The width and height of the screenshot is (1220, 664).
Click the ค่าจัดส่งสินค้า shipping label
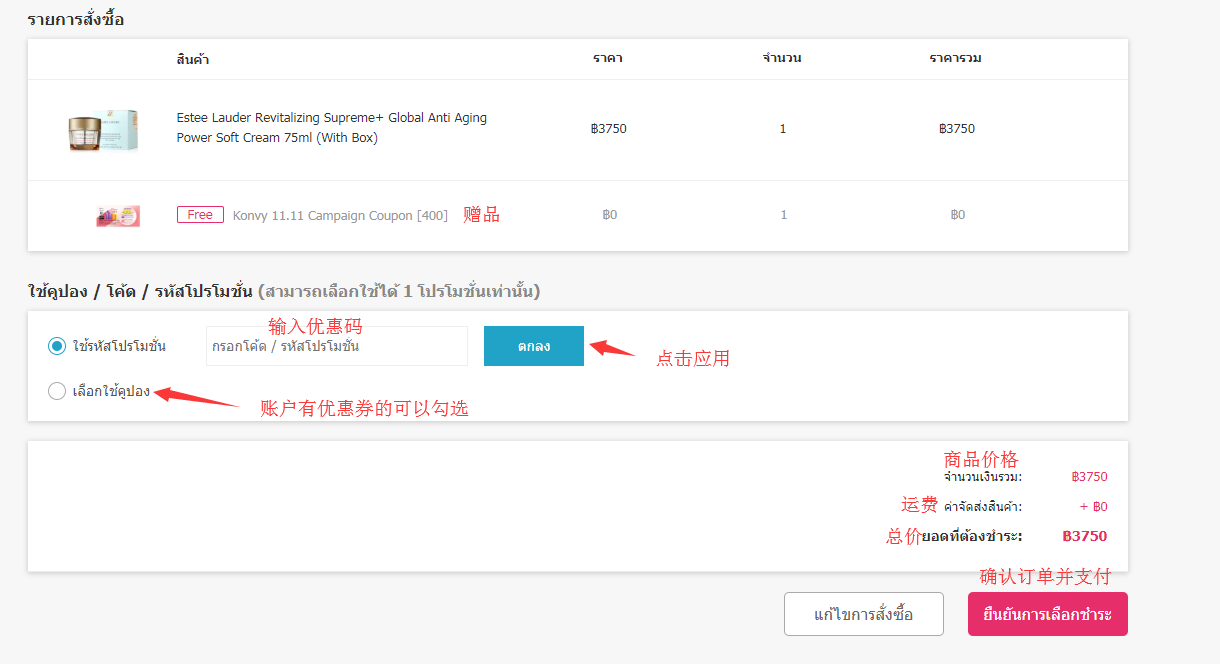click(x=983, y=507)
